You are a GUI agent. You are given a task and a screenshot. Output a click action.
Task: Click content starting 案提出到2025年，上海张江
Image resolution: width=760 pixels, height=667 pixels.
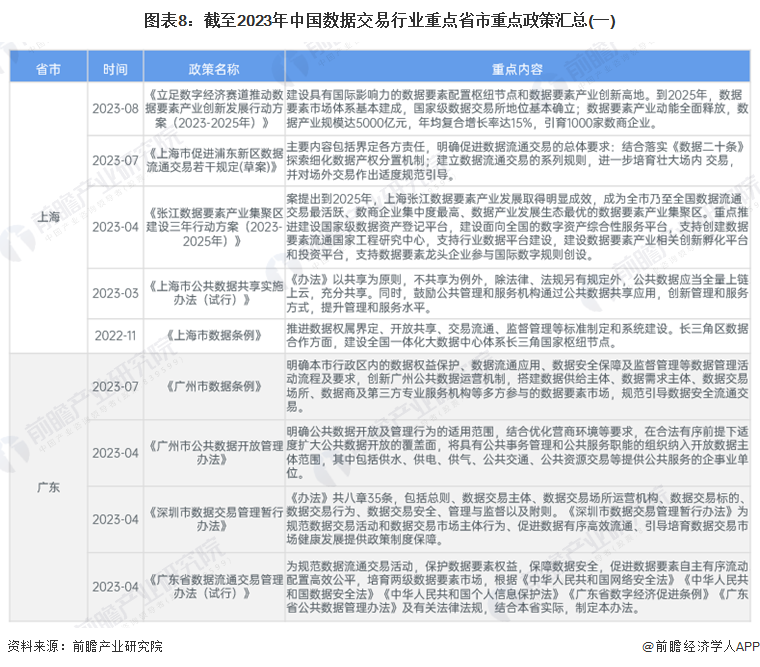(517, 227)
